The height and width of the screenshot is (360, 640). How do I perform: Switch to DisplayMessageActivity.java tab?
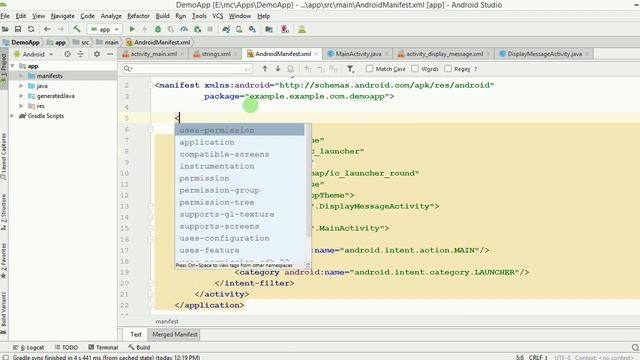(x=544, y=54)
